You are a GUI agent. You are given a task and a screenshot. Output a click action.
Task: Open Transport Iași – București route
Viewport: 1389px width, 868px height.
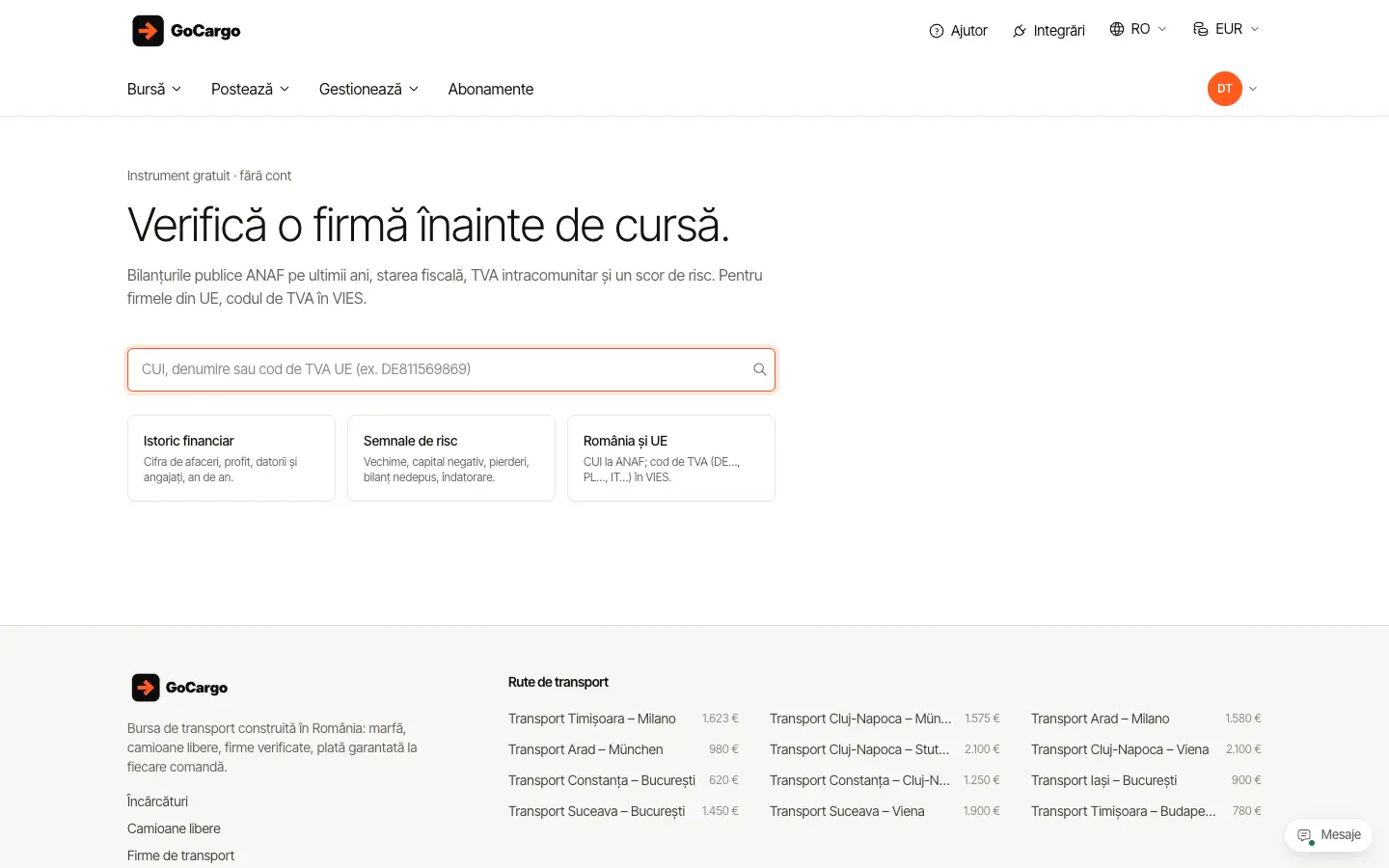(x=1146, y=780)
